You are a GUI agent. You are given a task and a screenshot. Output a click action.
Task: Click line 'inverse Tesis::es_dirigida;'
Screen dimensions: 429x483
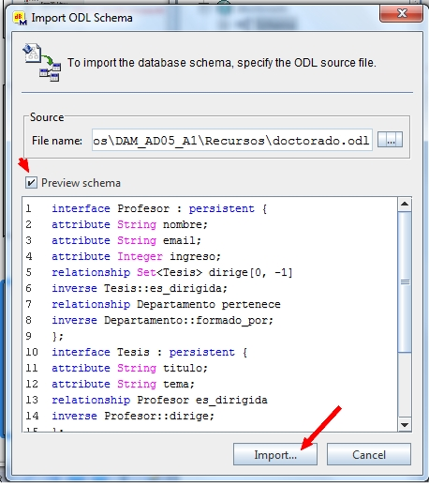pyautogui.click(x=139, y=288)
